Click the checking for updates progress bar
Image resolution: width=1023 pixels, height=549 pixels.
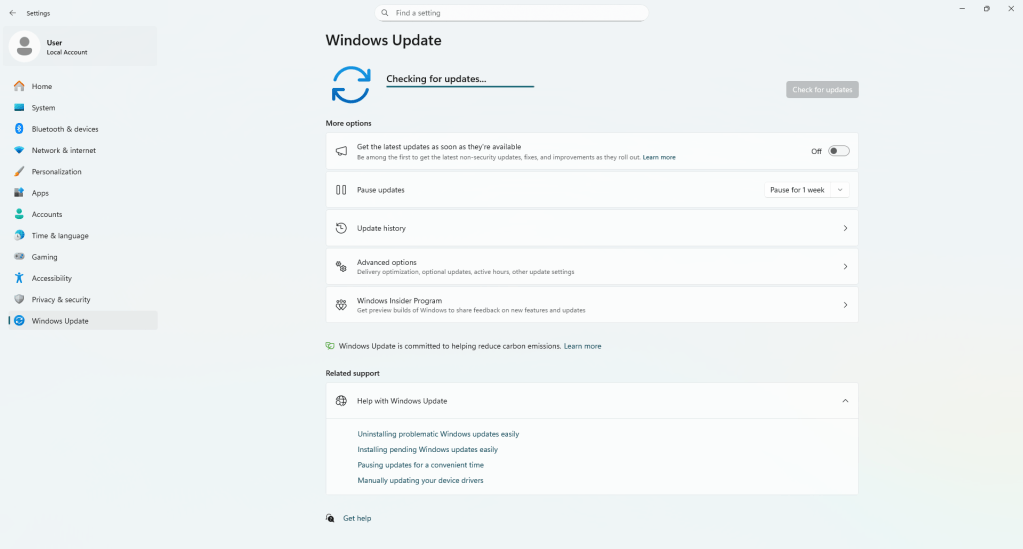coord(460,86)
